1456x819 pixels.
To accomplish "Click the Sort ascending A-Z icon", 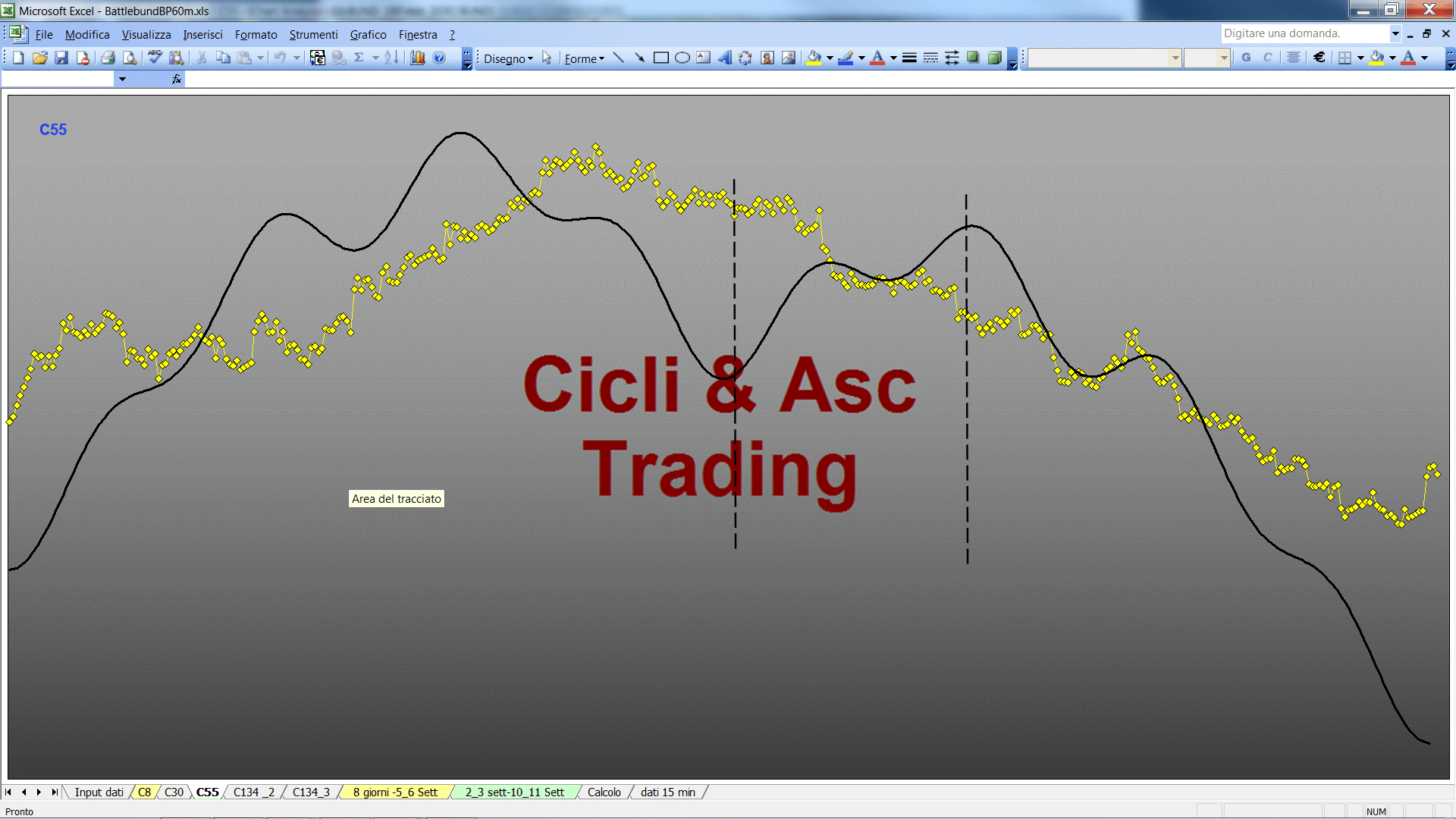I will point(391,58).
